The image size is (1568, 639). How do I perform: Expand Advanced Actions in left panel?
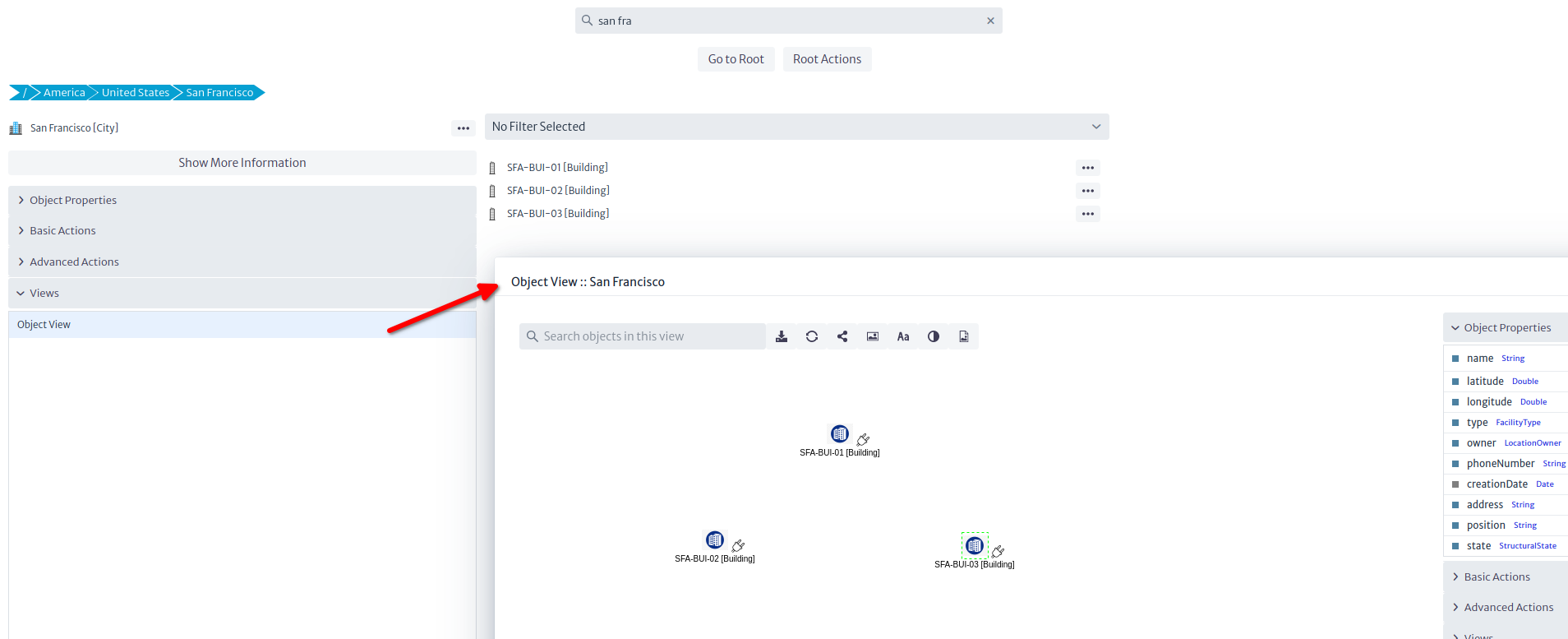click(74, 262)
